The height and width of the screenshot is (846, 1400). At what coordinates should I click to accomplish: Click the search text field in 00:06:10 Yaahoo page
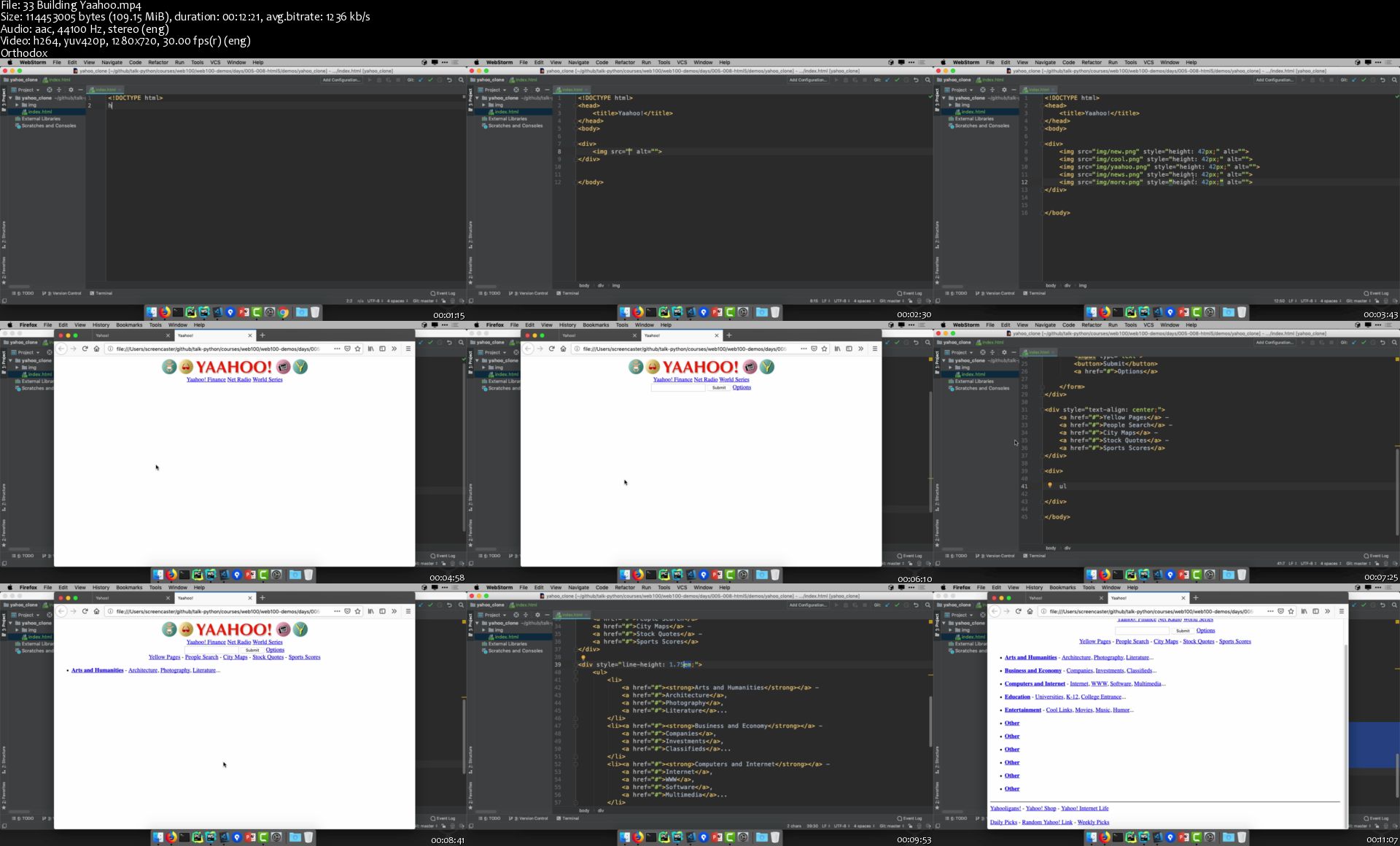pyautogui.click(x=678, y=387)
